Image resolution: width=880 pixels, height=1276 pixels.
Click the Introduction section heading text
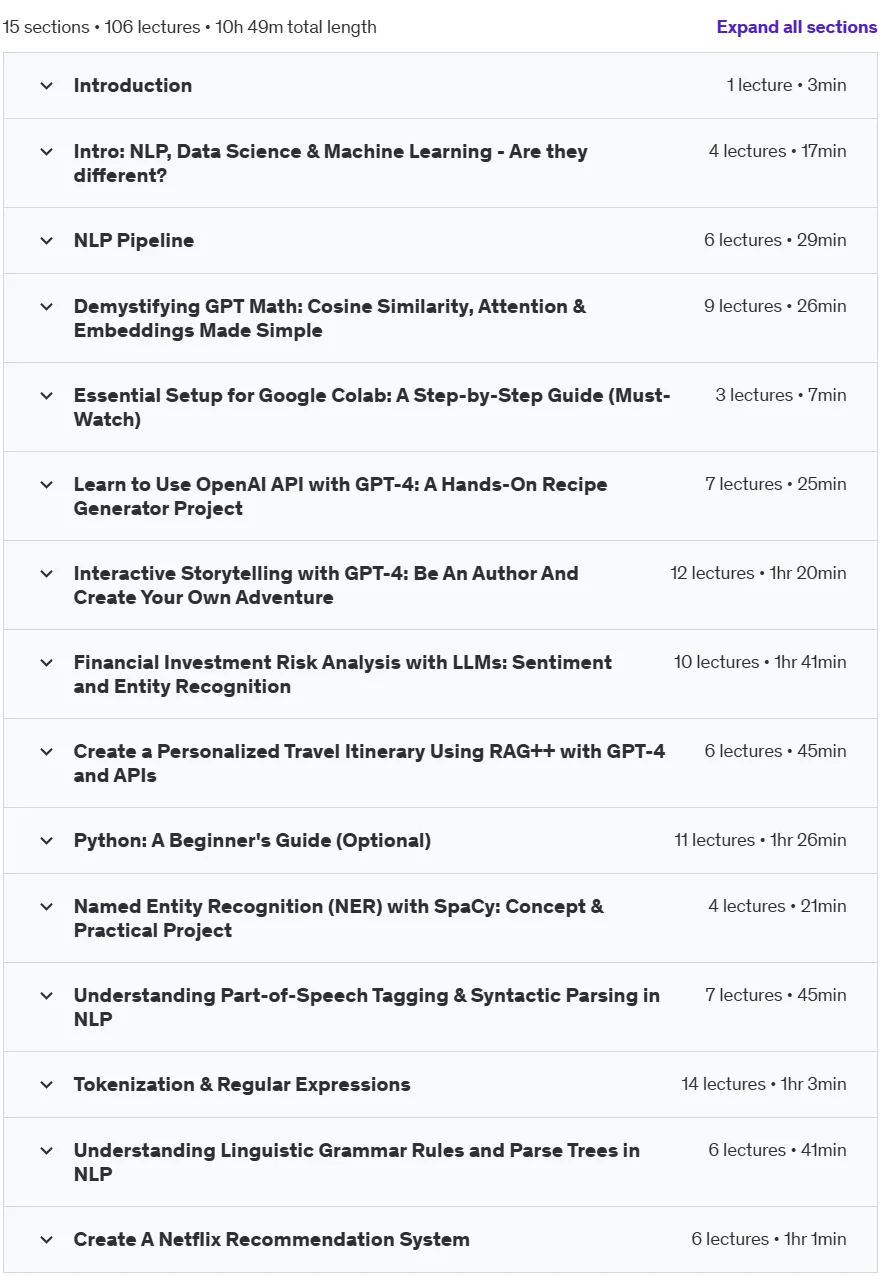(133, 86)
